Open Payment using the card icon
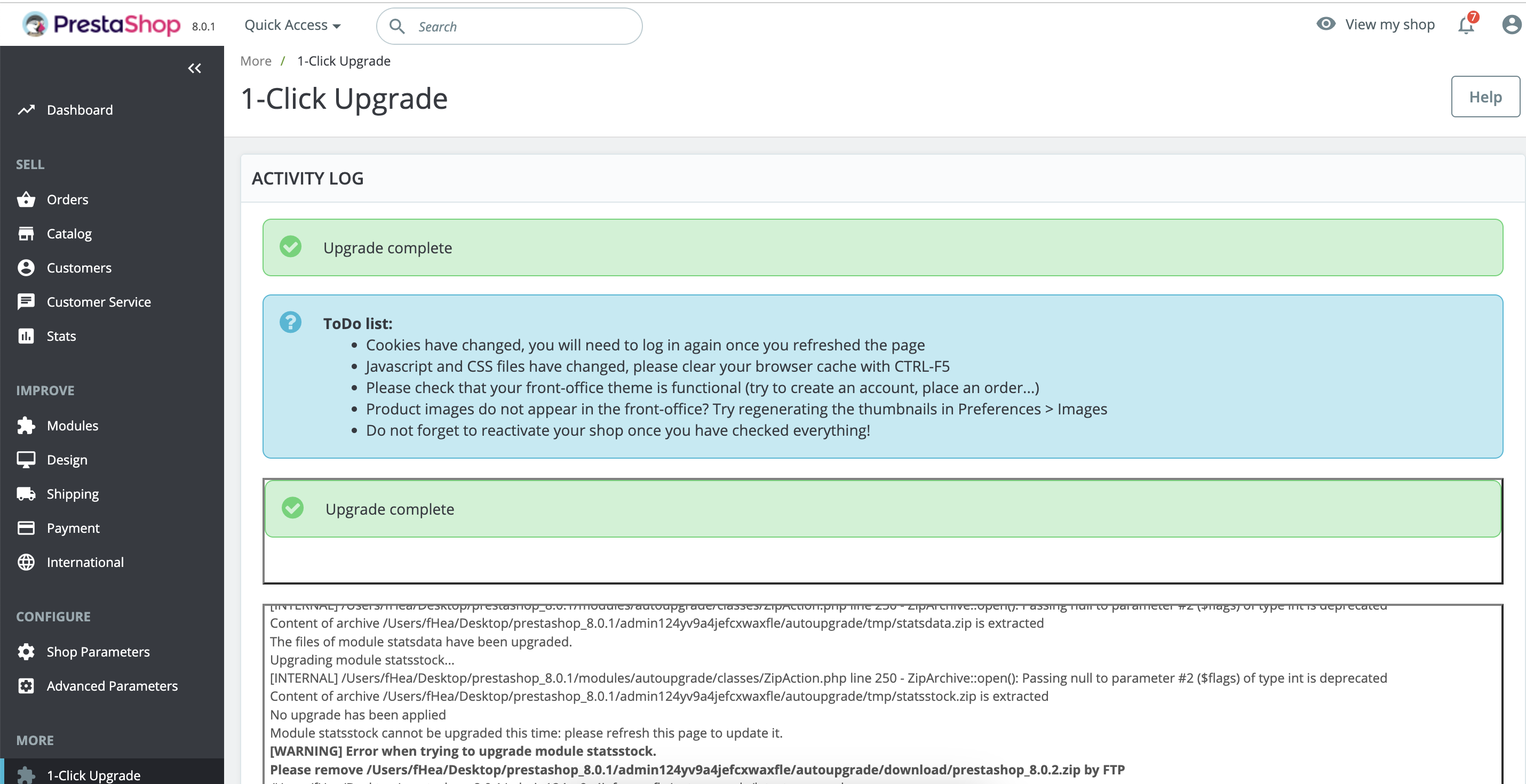This screenshot has height=784, width=1526. [x=27, y=527]
